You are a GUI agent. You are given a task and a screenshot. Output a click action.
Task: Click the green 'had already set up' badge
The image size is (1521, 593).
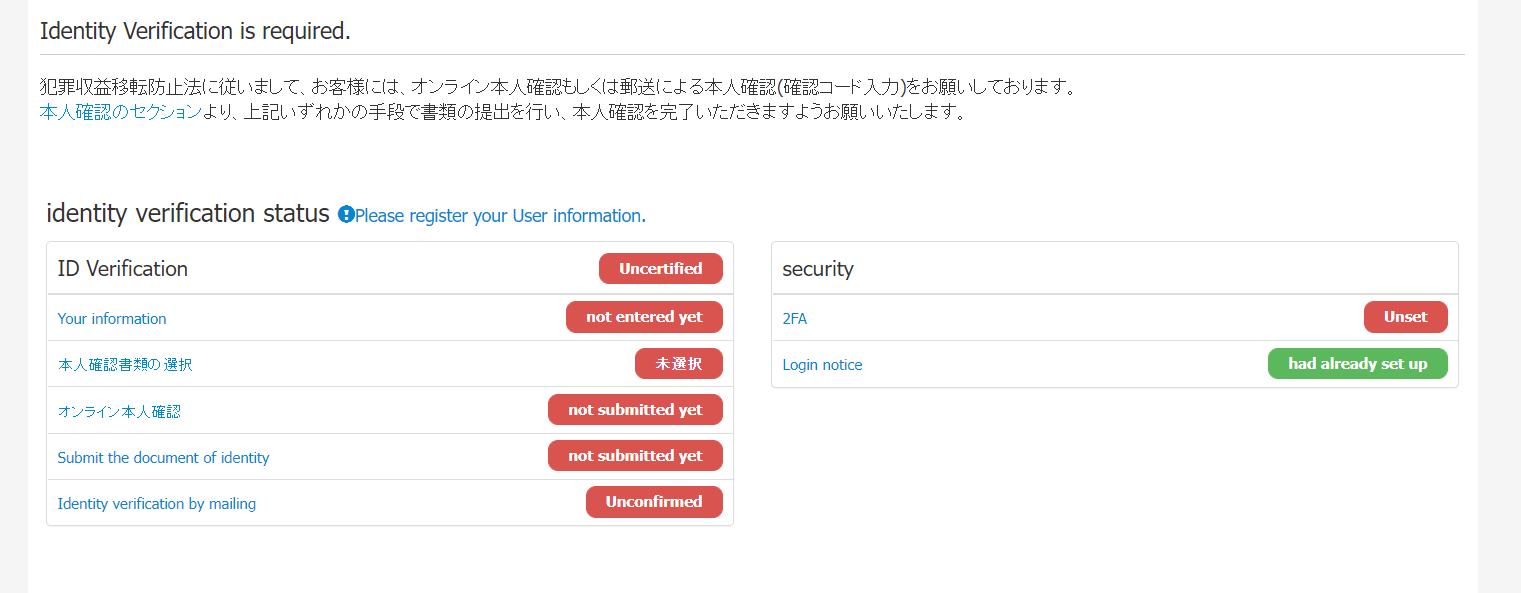coord(1358,364)
